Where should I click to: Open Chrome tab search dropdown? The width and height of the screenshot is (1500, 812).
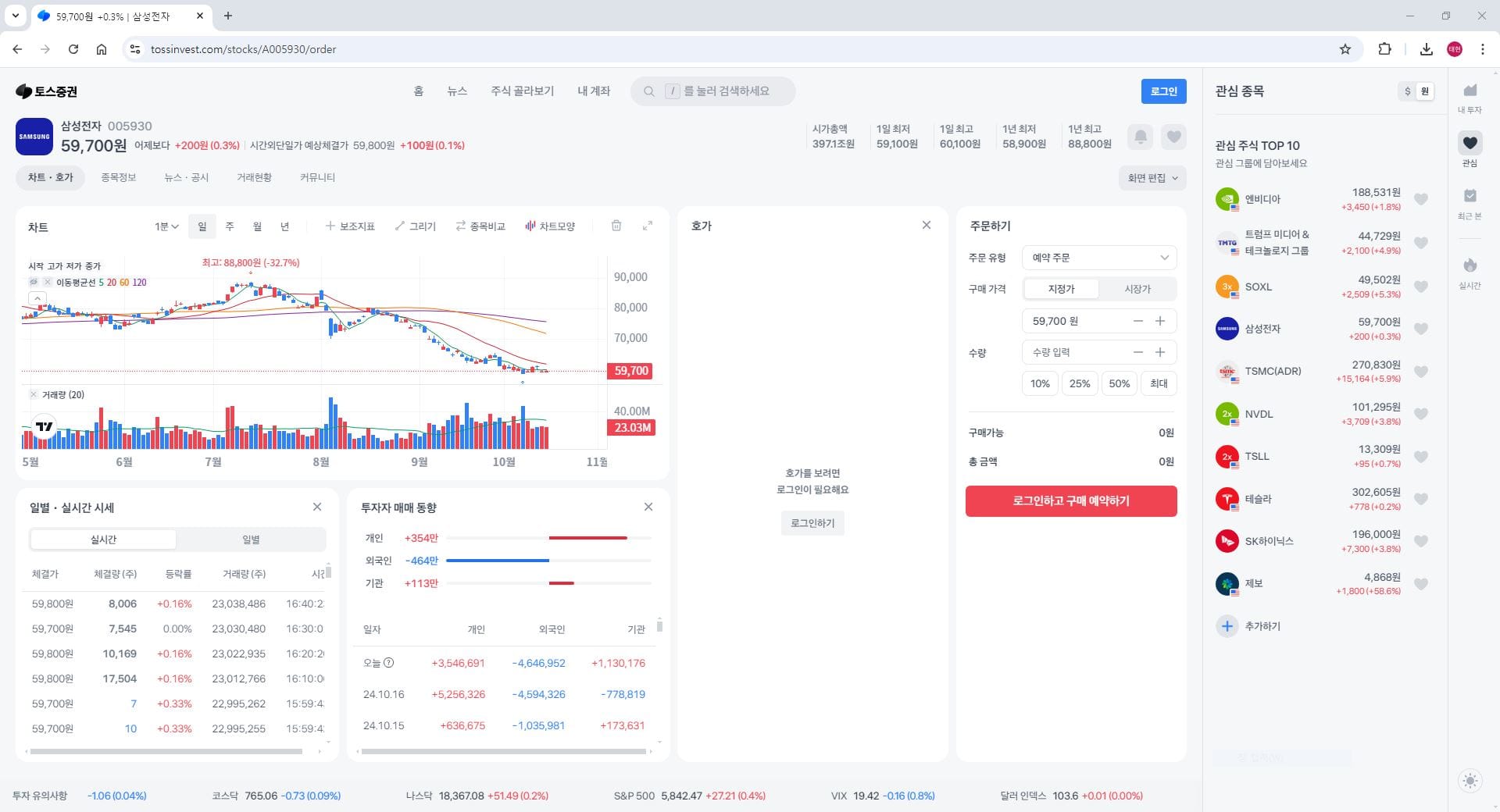pyautogui.click(x=15, y=16)
